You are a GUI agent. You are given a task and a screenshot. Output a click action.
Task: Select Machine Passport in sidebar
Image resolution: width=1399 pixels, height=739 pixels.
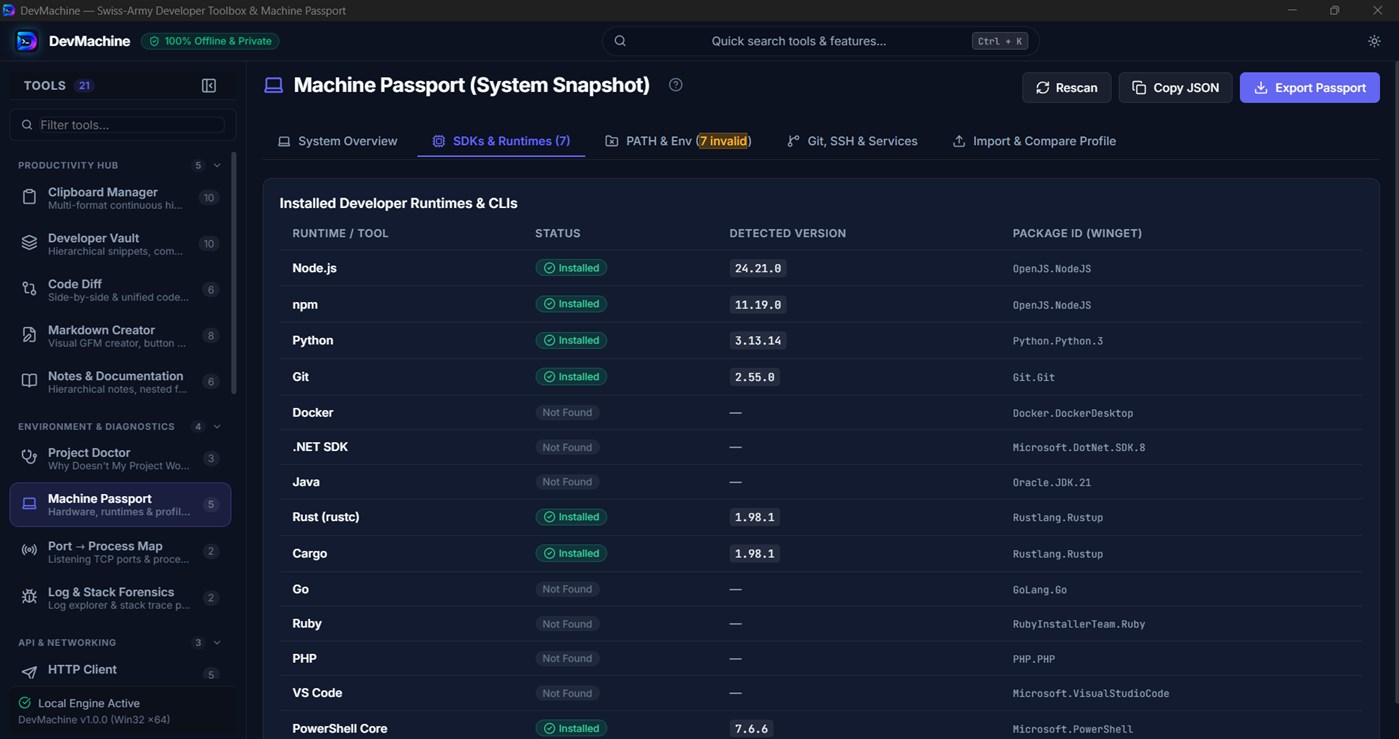tap(120, 505)
